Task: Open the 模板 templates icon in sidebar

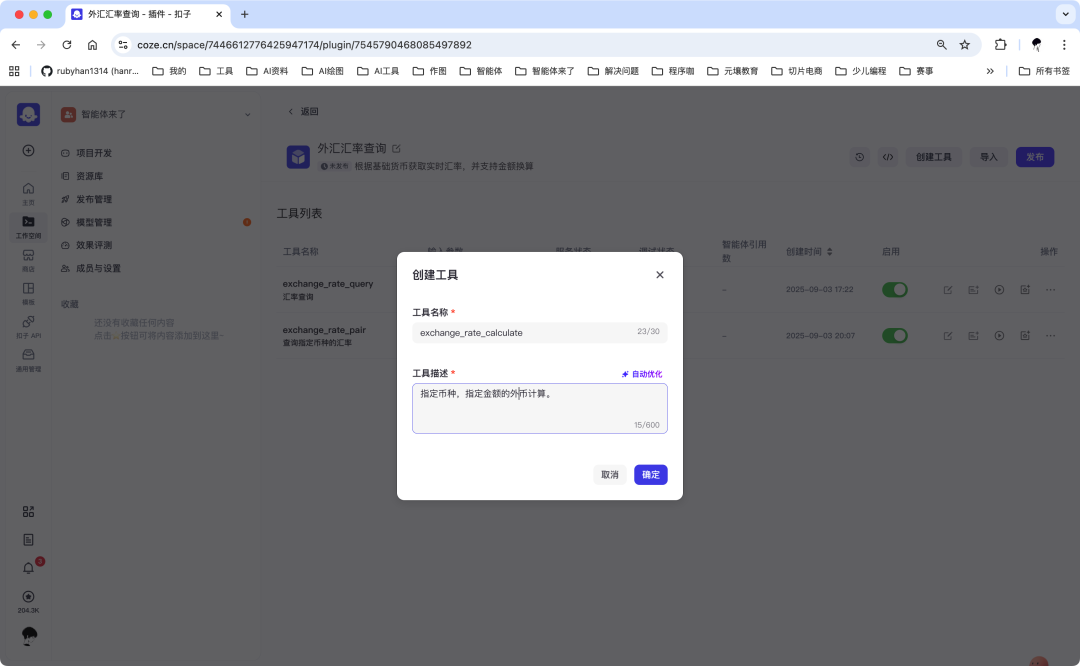Action: pyautogui.click(x=28, y=290)
